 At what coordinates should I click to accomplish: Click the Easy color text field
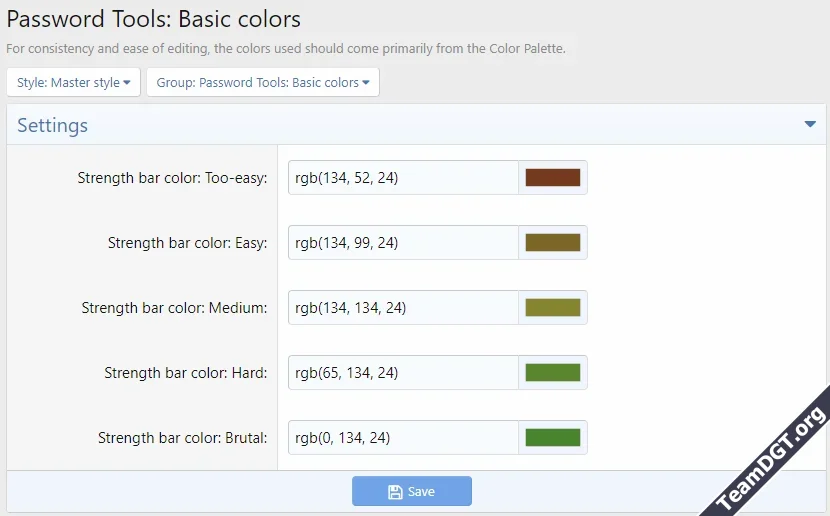(x=403, y=243)
